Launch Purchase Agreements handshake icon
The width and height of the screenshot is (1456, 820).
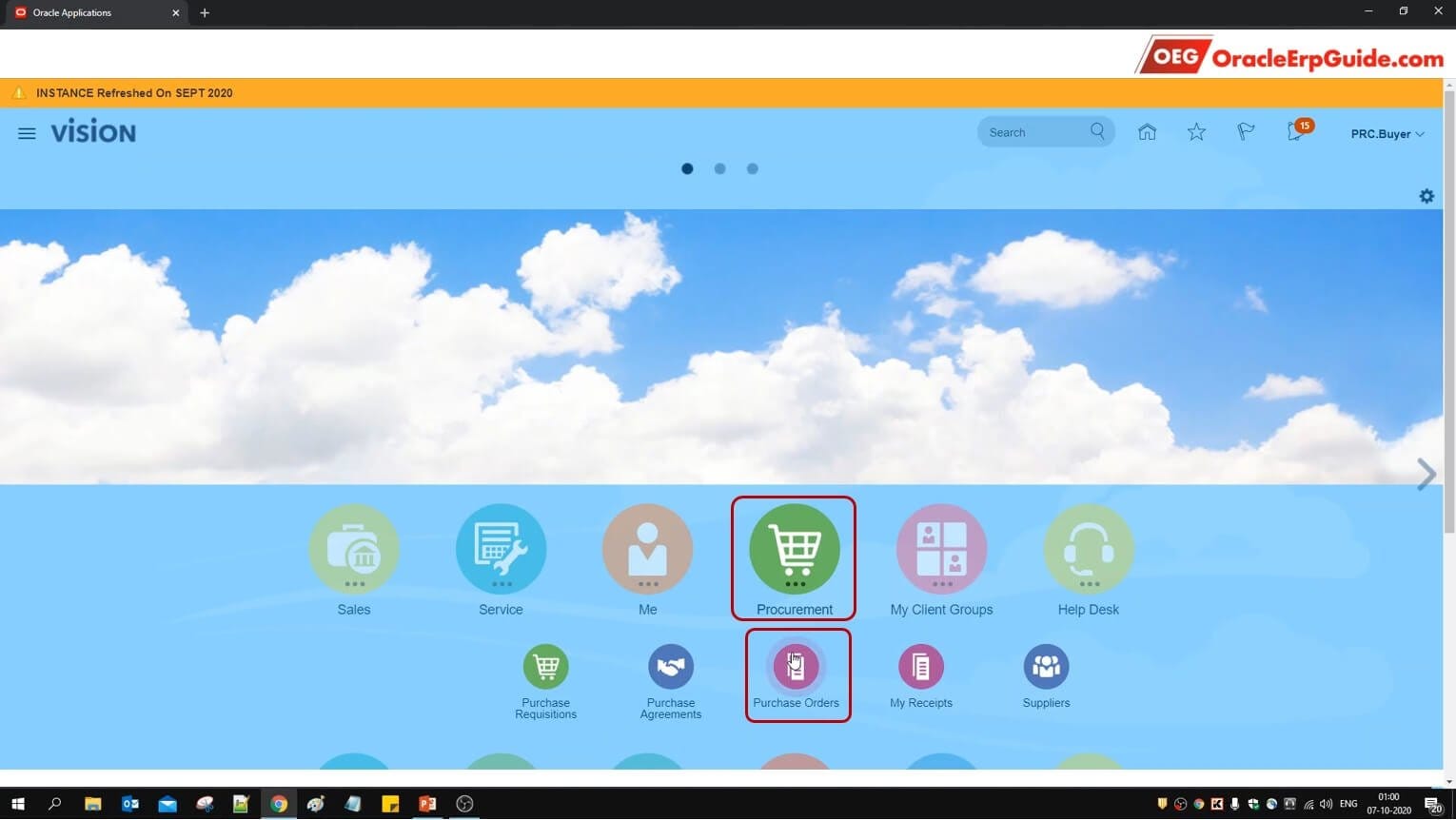[671, 667]
